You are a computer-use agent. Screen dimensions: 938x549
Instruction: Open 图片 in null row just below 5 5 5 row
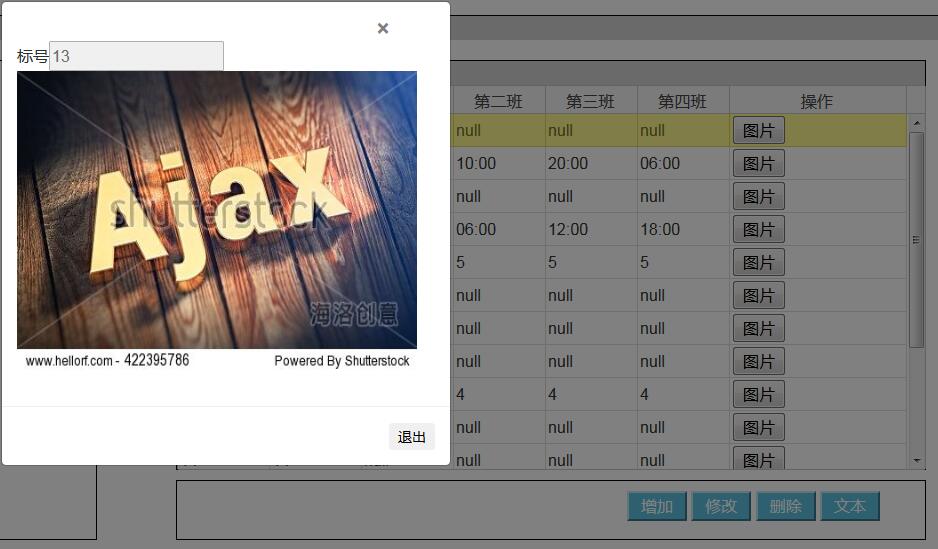tap(759, 295)
